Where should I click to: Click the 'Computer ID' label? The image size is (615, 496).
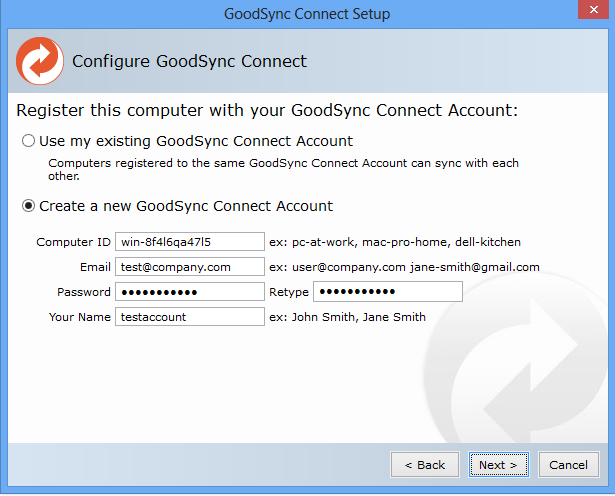click(x=73, y=242)
